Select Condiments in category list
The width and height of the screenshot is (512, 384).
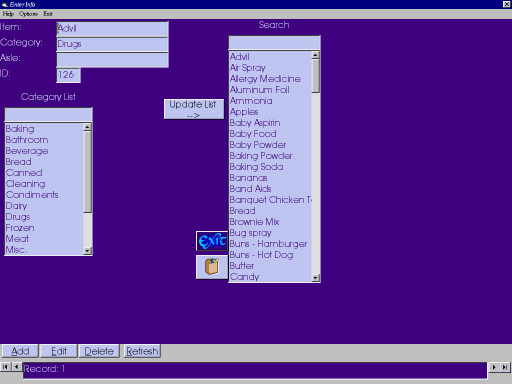(44, 195)
